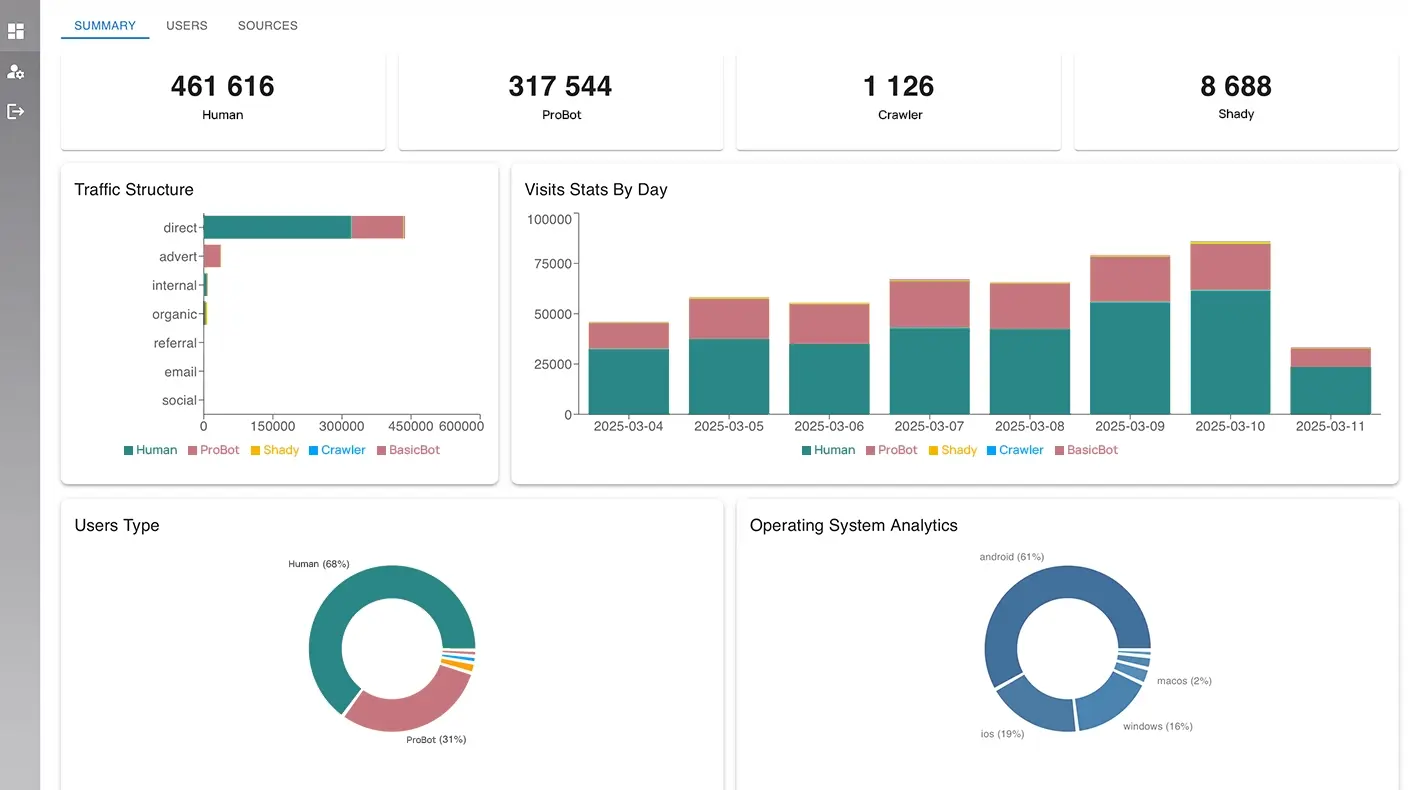Viewport: 1408px width, 790px height.
Task: Click the Human total card showing 461 616
Action: tap(223, 99)
